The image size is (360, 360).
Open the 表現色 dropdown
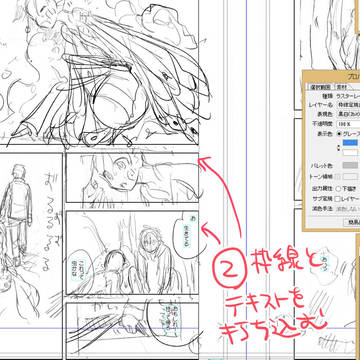click(x=348, y=114)
